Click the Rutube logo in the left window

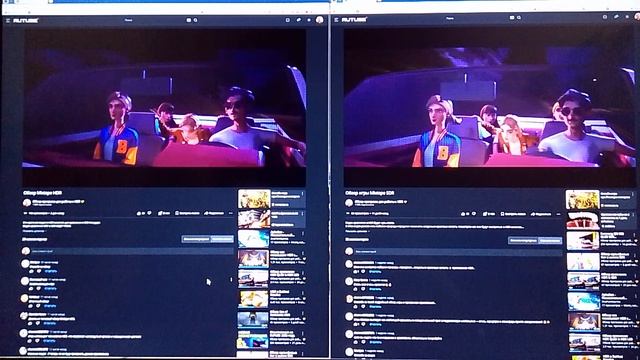(26, 20)
